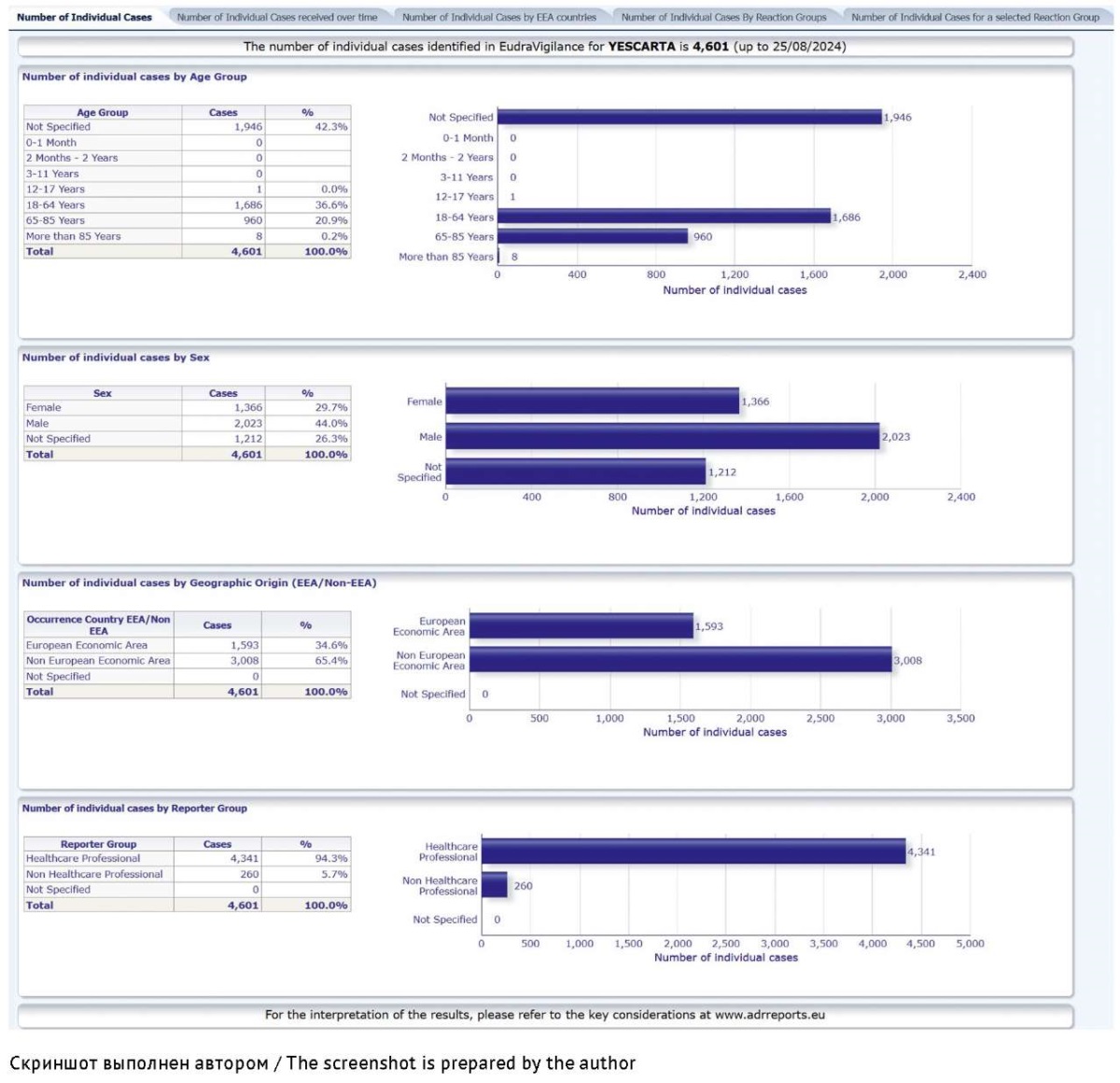Click the Sex column header

click(103, 393)
